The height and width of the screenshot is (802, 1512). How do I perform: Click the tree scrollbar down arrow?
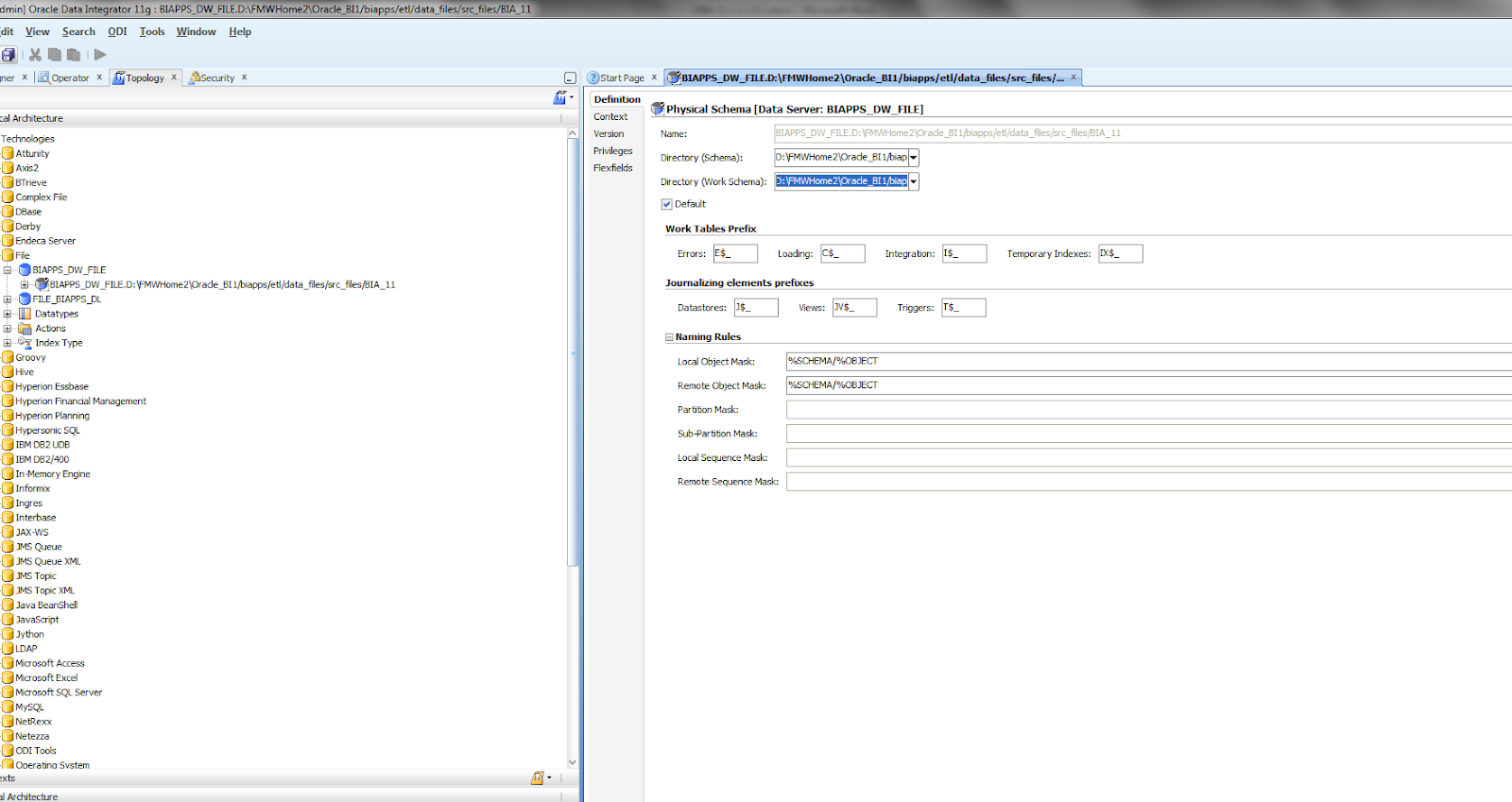573,761
